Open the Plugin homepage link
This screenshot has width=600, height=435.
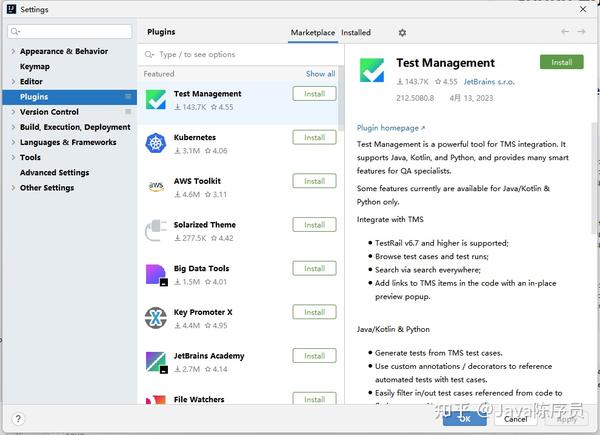click(x=391, y=128)
